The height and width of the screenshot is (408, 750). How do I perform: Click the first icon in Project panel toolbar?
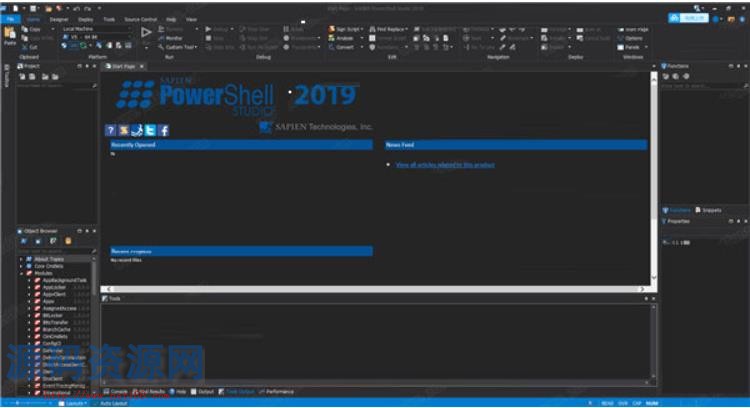point(22,77)
